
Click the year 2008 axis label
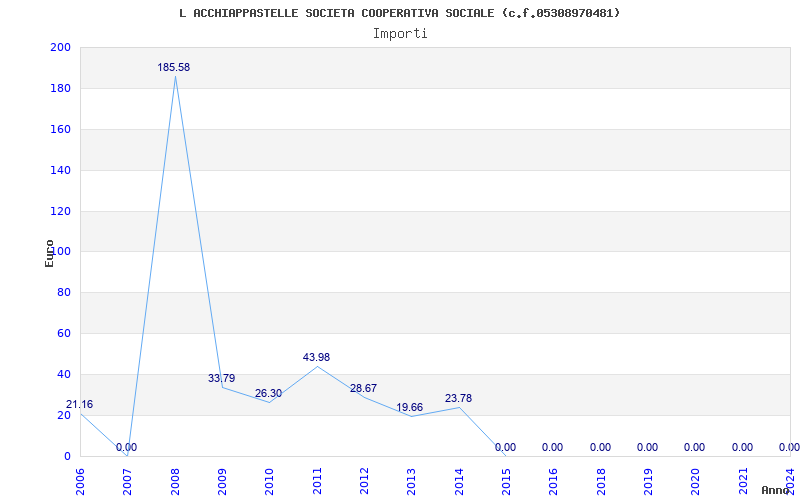174,481
